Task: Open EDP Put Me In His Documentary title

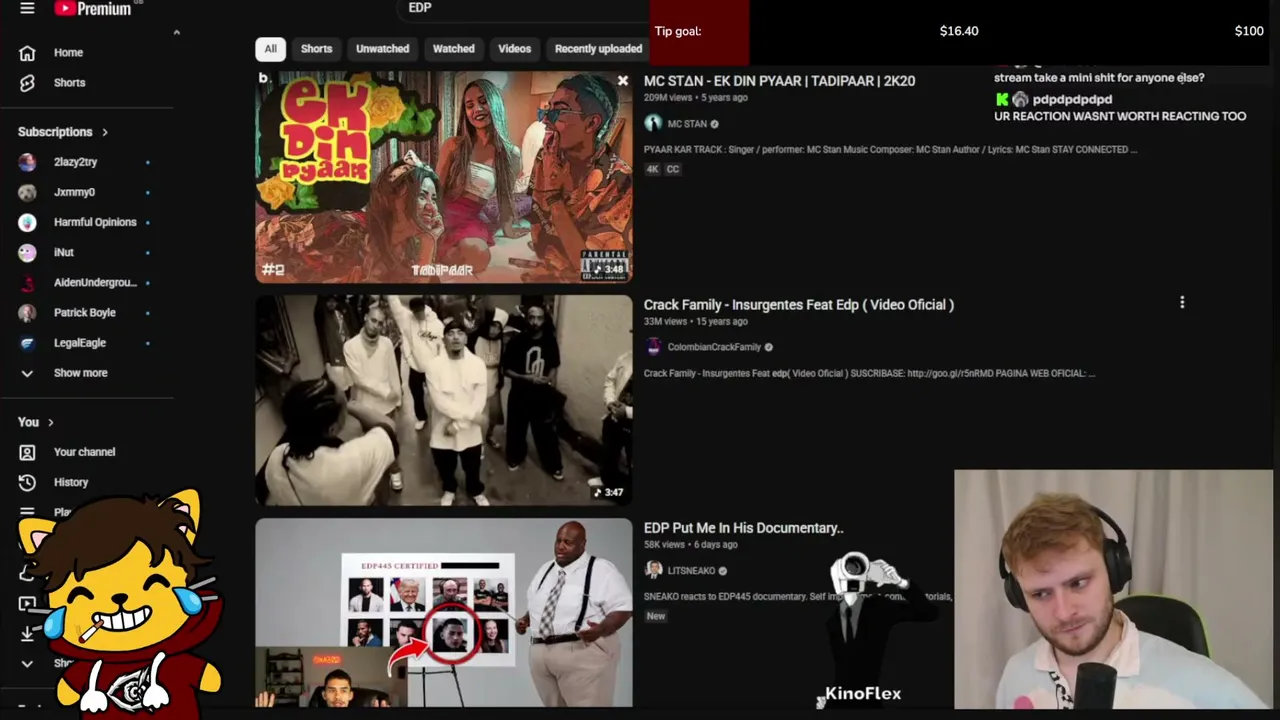Action: pyautogui.click(x=744, y=528)
